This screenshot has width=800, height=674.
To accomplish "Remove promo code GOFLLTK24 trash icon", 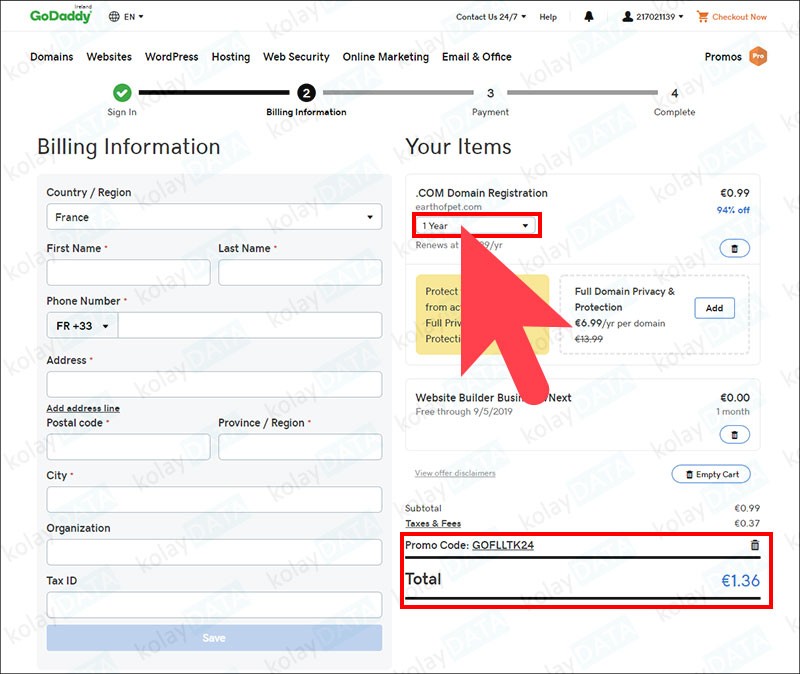I will point(755,545).
